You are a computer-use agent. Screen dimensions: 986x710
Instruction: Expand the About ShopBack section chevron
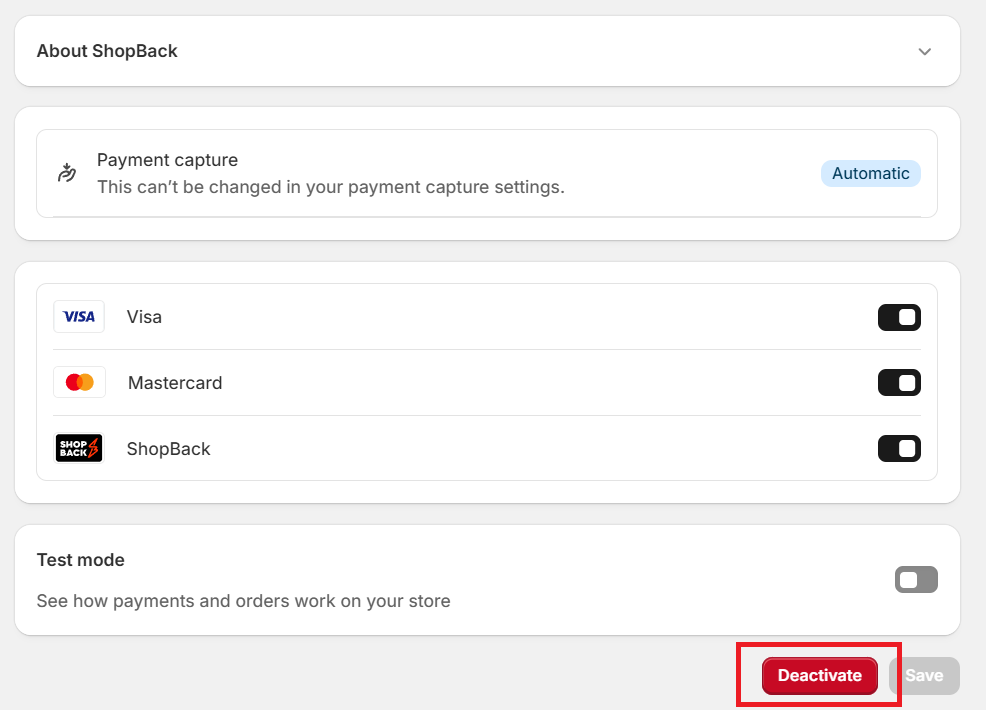click(924, 52)
